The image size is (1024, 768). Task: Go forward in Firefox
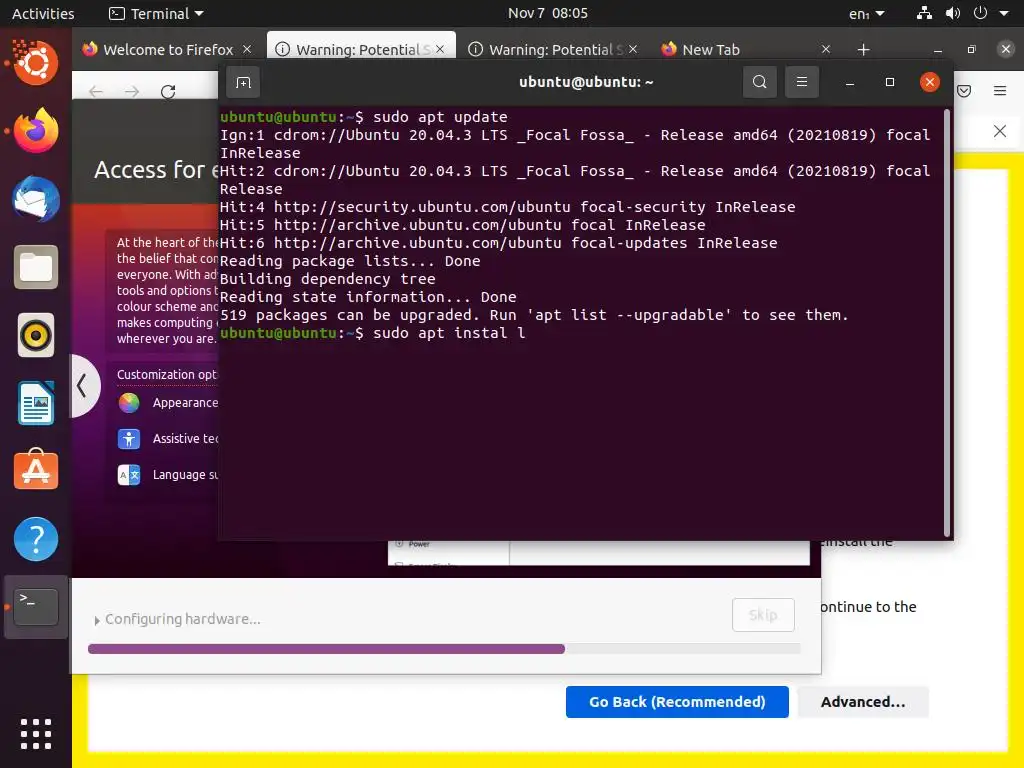132,92
